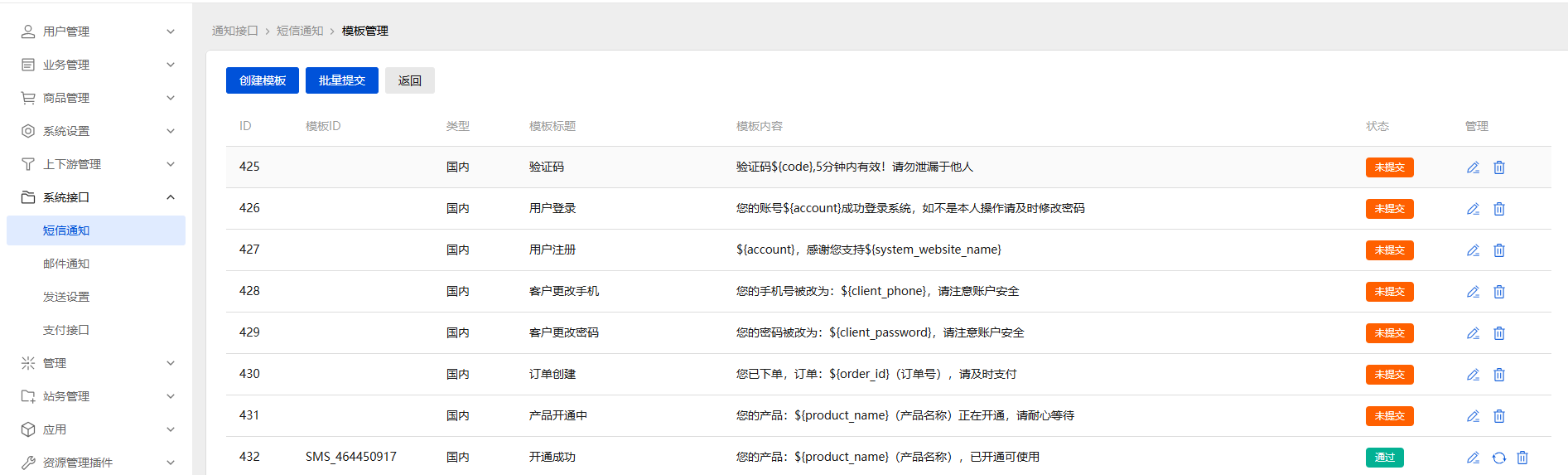The image size is (1568, 475).
Task: Edit the 订单创建 template row
Action: click(1473, 375)
